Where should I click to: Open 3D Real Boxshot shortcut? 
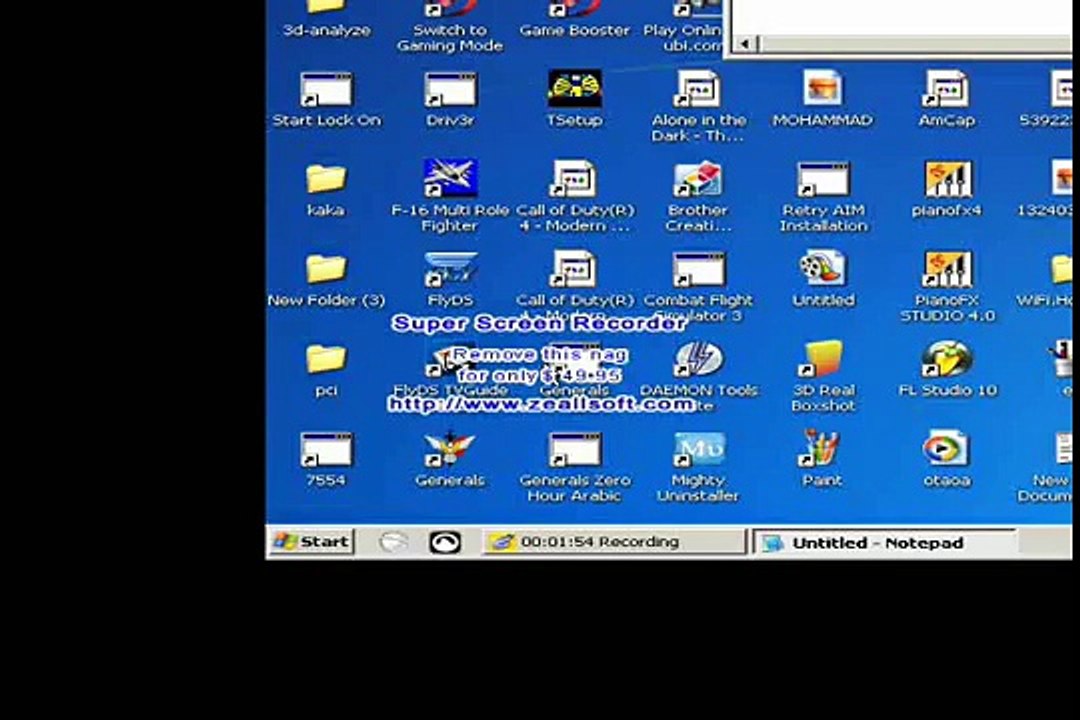click(x=822, y=359)
